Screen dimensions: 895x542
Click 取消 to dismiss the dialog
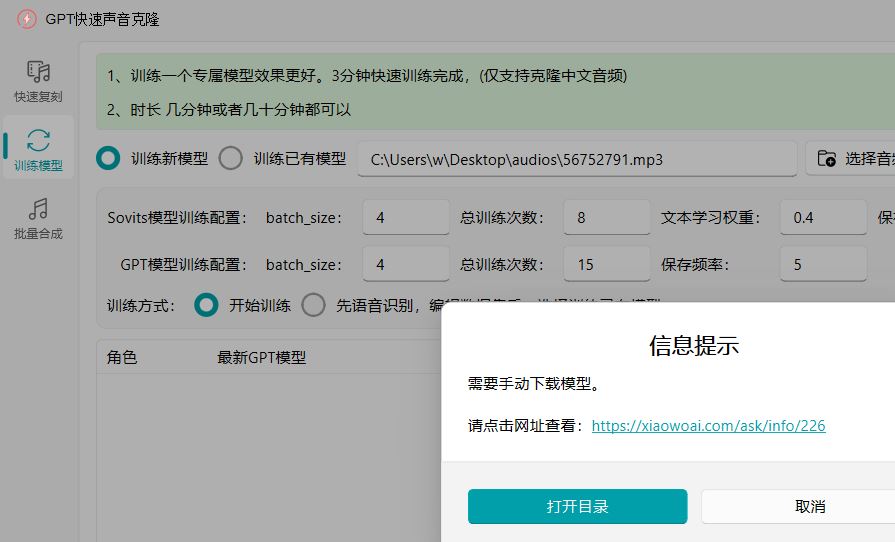click(x=809, y=506)
